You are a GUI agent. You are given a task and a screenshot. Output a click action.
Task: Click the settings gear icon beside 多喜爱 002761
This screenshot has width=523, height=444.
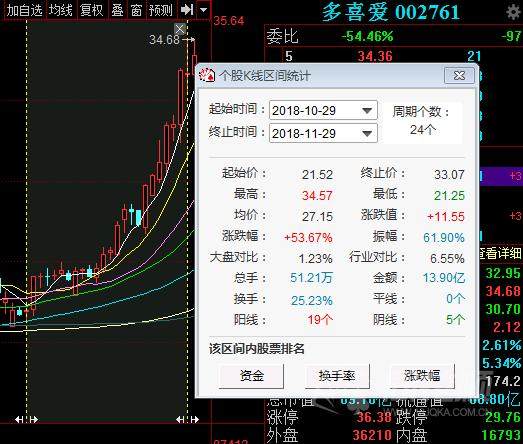click(x=513, y=12)
